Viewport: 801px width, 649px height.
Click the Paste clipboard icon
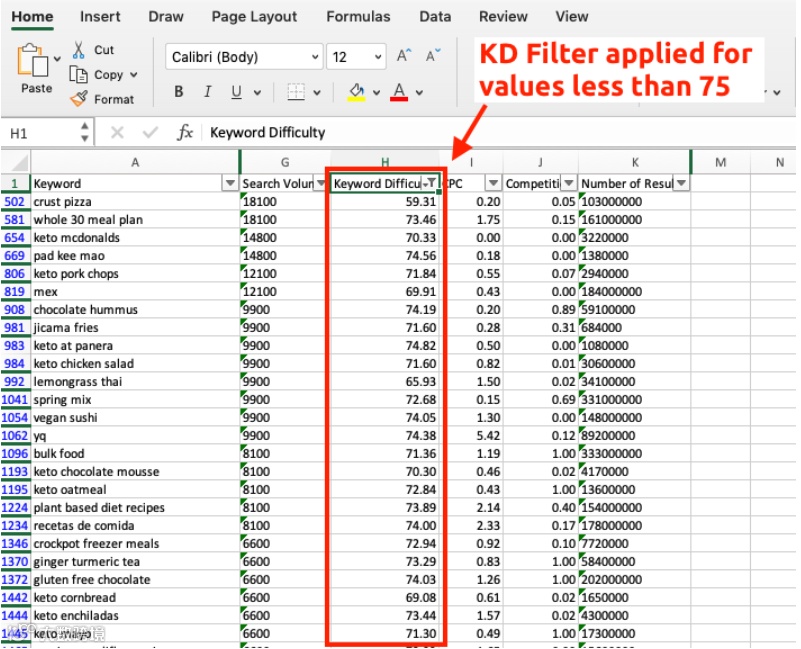tap(33, 60)
